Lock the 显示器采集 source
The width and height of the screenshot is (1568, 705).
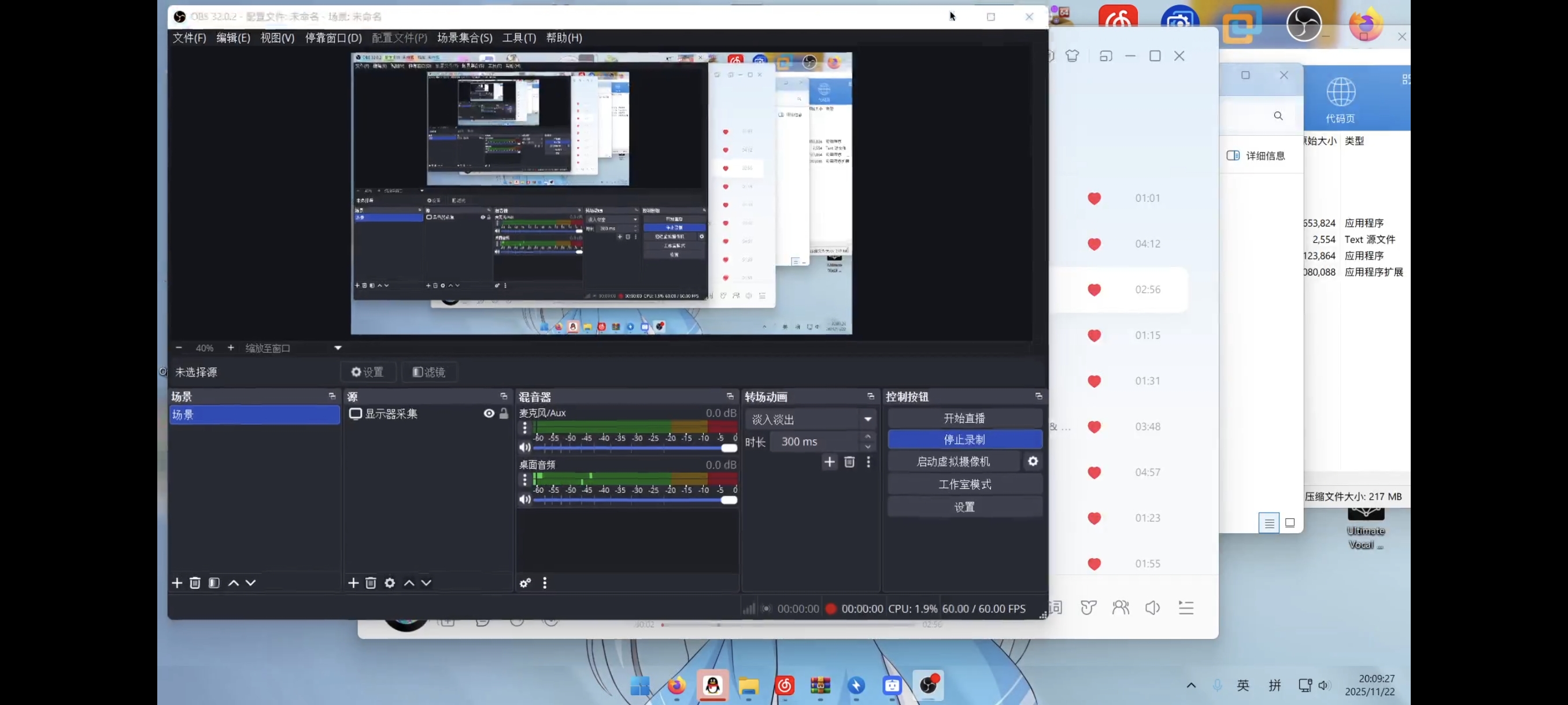pyautogui.click(x=504, y=414)
